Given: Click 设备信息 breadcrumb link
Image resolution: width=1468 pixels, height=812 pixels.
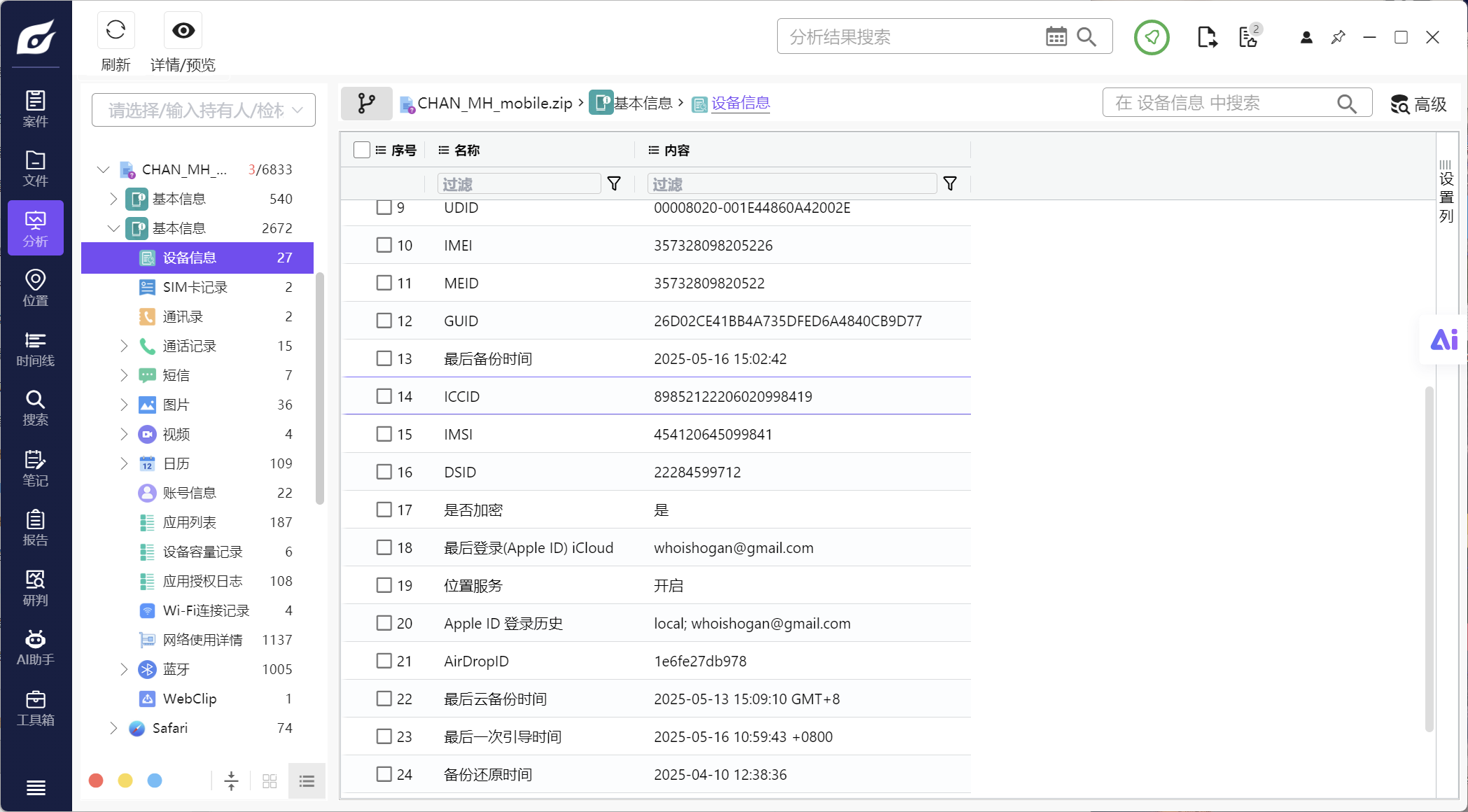Looking at the screenshot, I should pyautogui.click(x=741, y=104).
